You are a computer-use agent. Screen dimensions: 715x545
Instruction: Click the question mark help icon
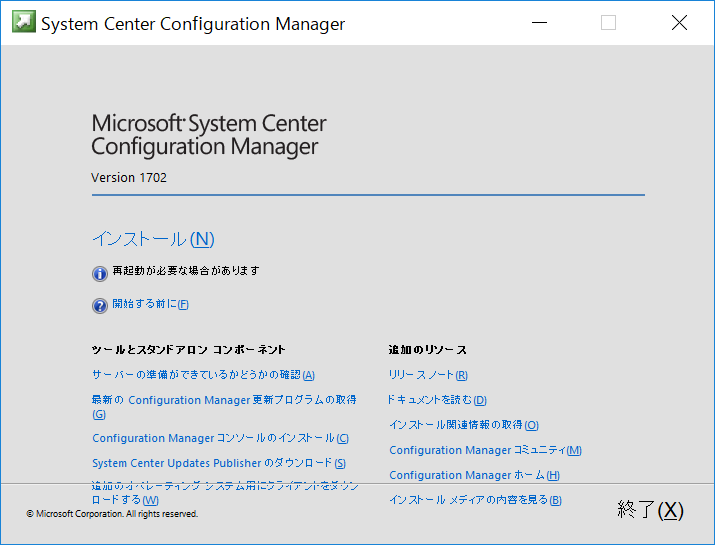point(100,306)
